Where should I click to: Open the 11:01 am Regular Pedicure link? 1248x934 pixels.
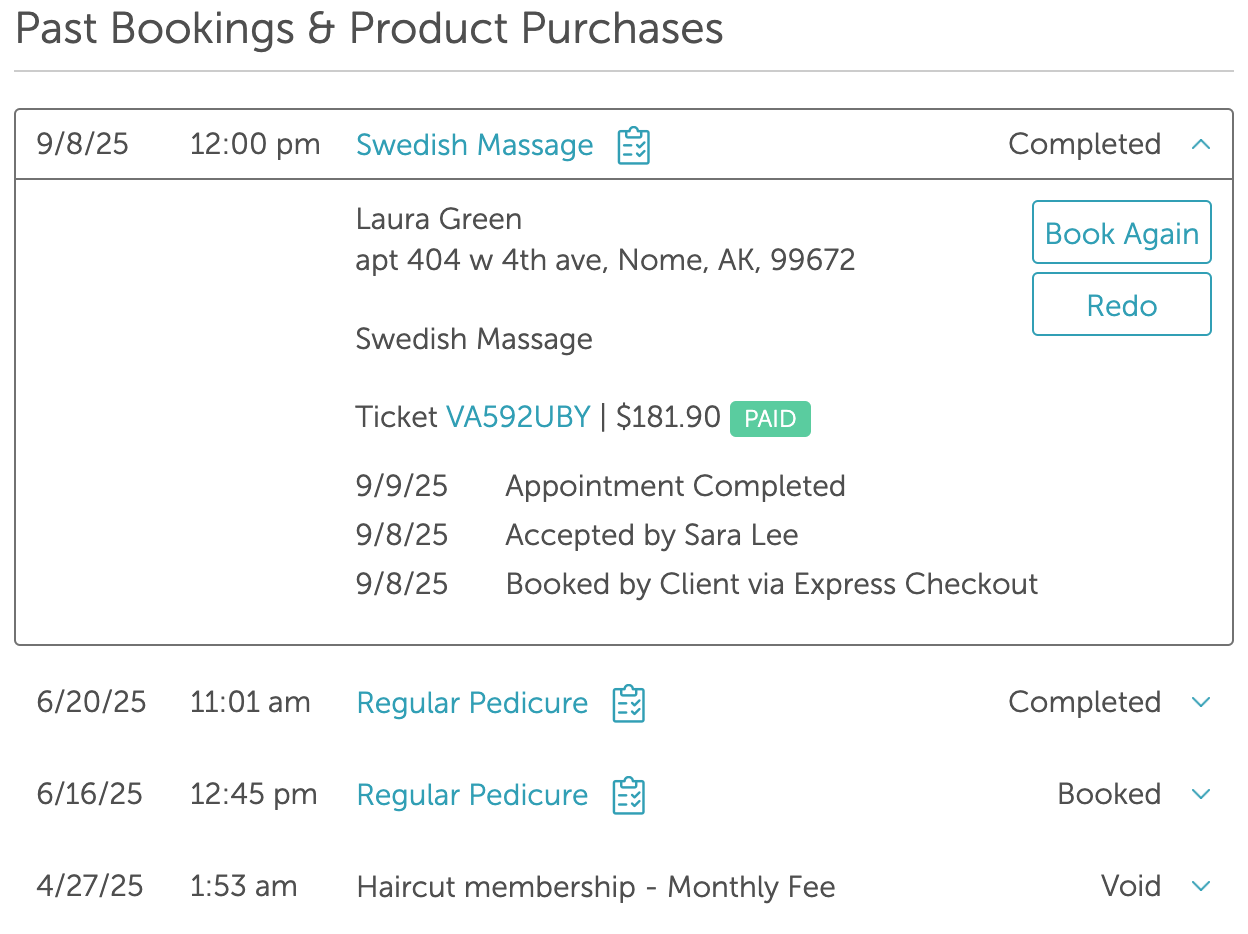click(472, 703)
